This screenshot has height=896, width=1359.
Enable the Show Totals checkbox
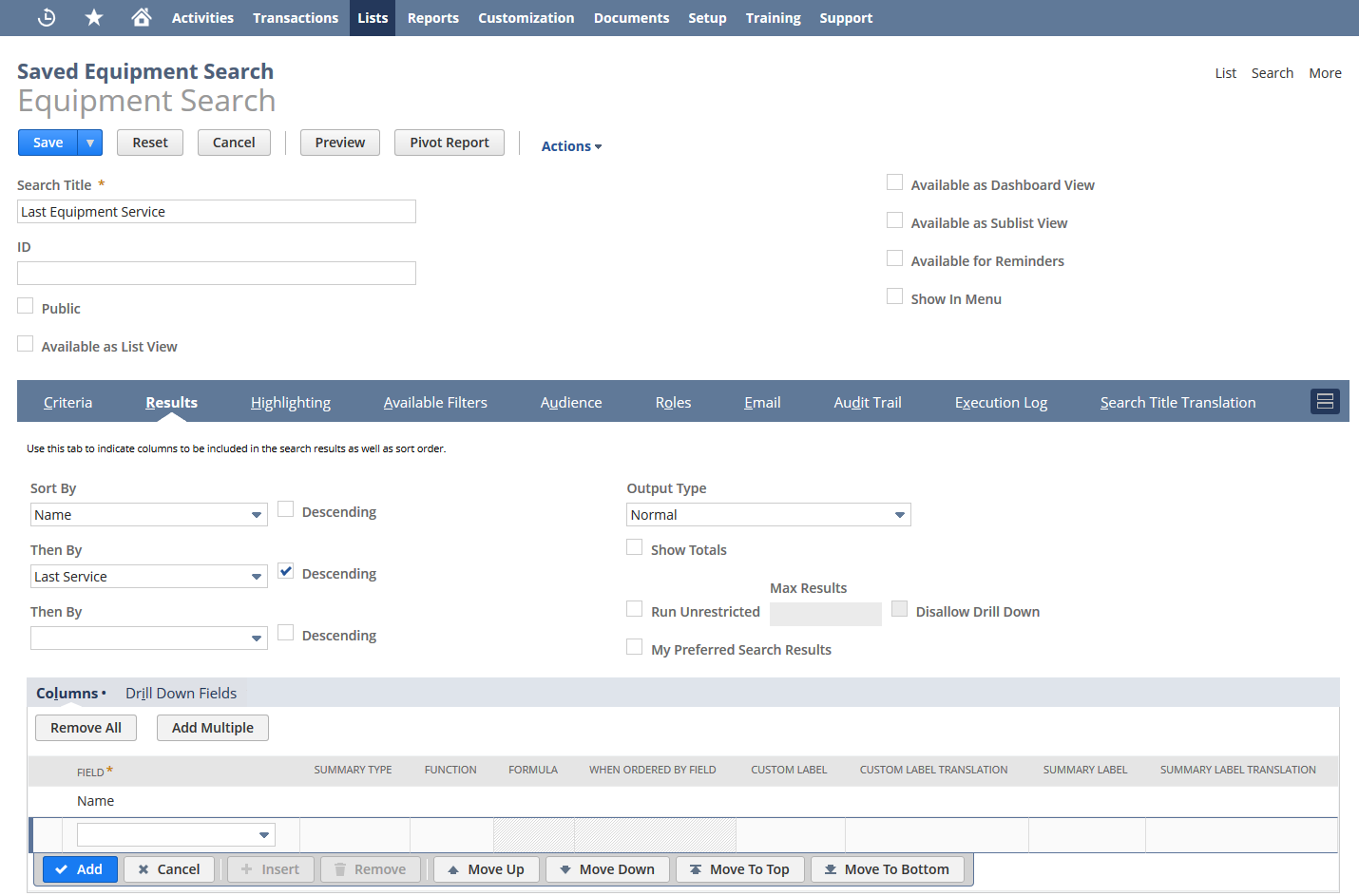point(635,547)
